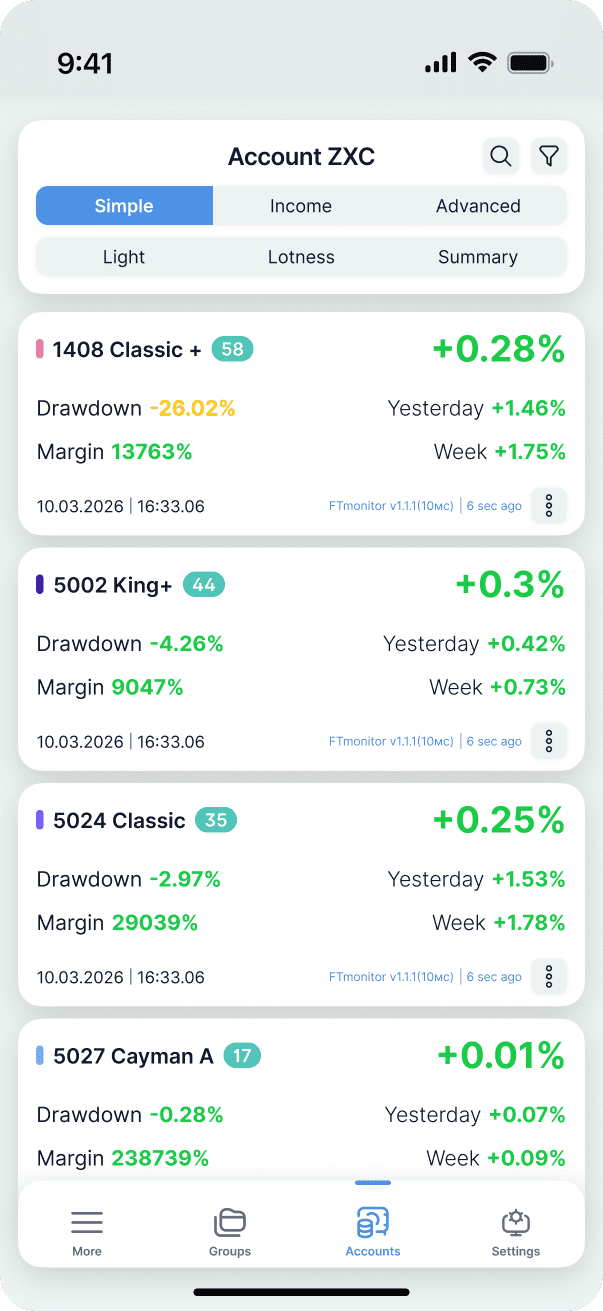Choose the Lotness option

point(301,257)
